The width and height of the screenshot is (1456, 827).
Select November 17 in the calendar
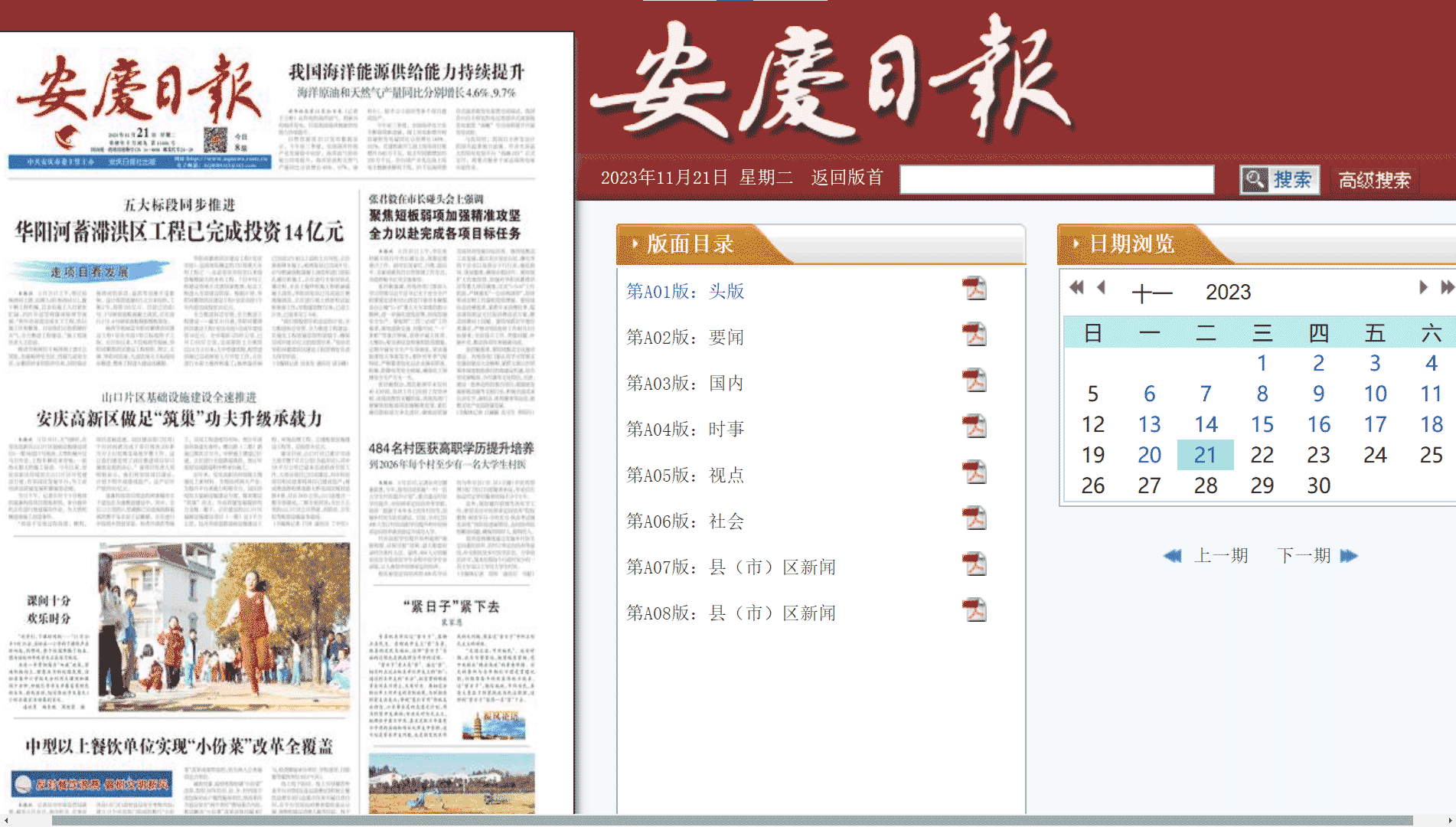tap(1375, 424)
